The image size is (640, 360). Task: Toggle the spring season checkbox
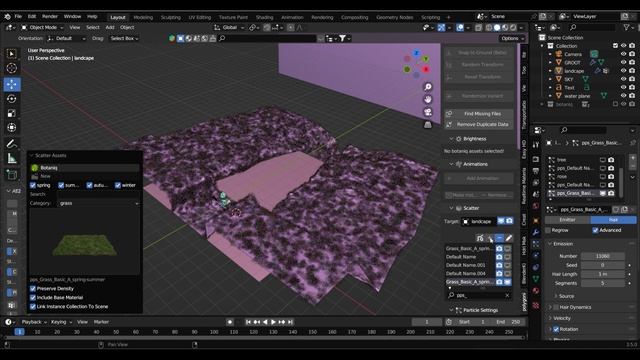(33, 185)
